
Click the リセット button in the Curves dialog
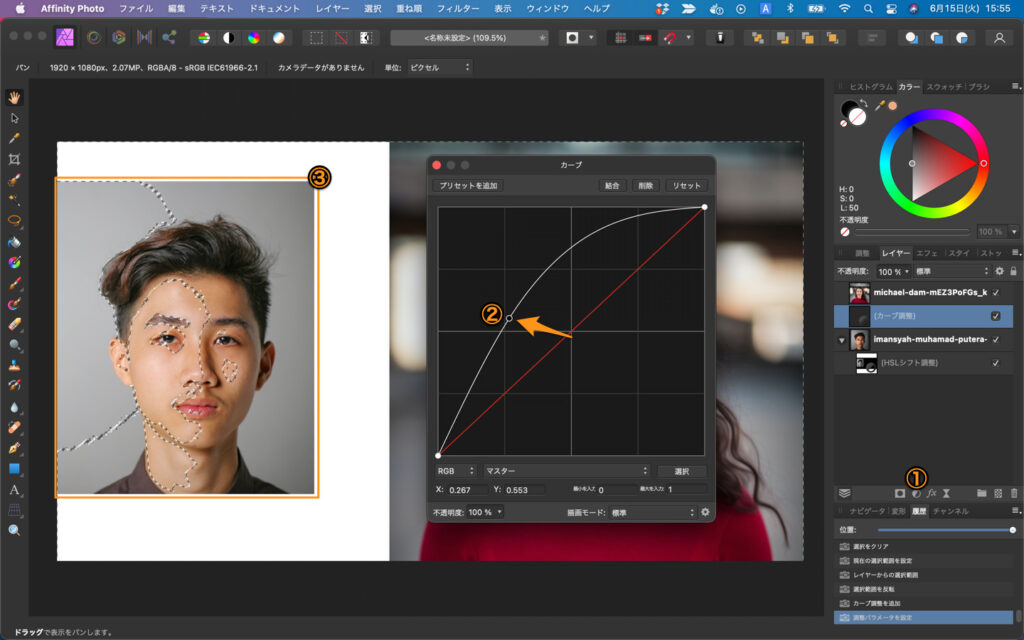pyautogui.click(x=686, y=186)
